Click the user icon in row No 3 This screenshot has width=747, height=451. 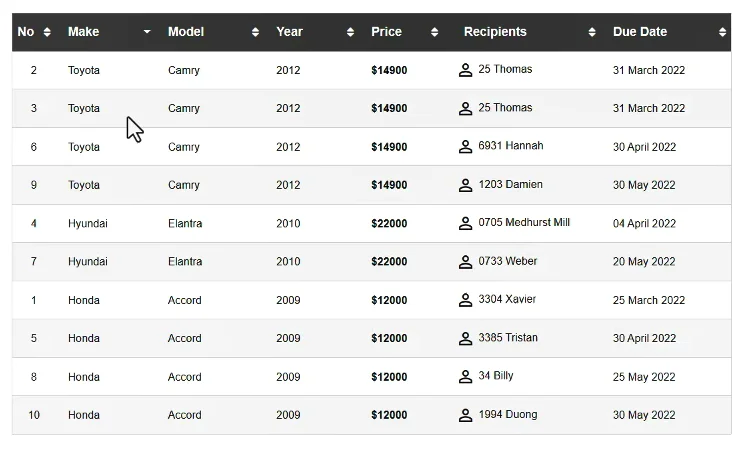(x=465, y=109)
